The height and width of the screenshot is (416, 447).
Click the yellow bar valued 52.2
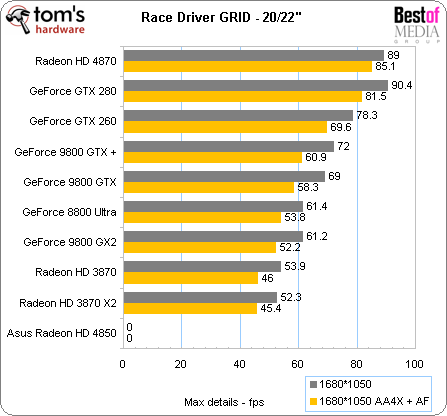point(200,247)
